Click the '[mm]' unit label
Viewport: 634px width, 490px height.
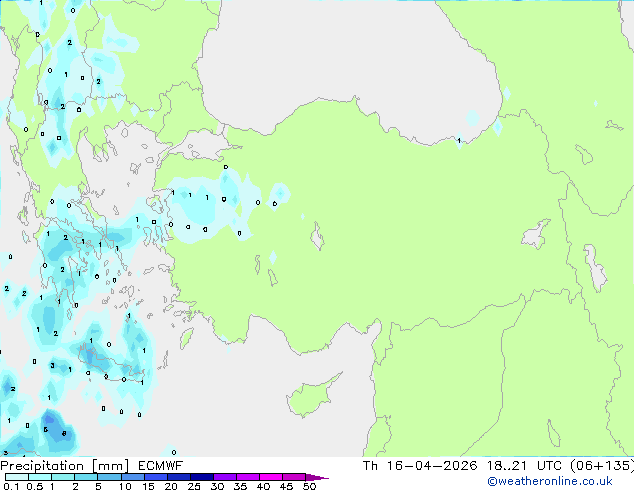click(111, 466)
